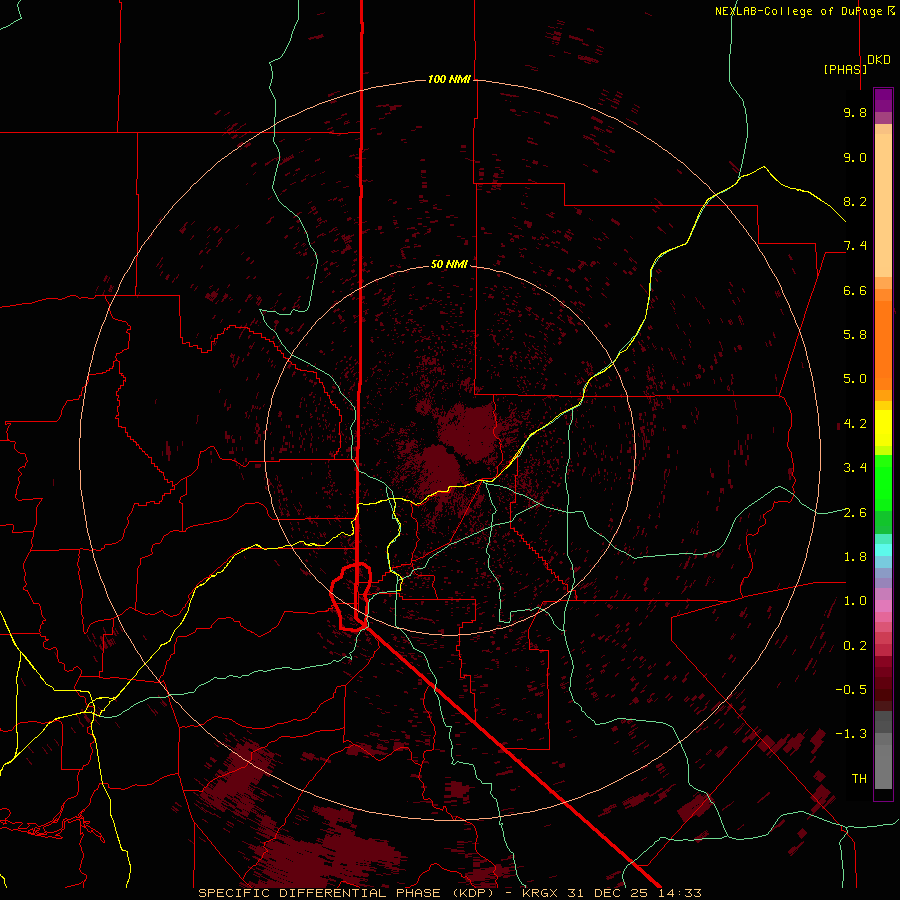
Task: Click the KRGX station identifier in caption
Action: click(542, 893)
